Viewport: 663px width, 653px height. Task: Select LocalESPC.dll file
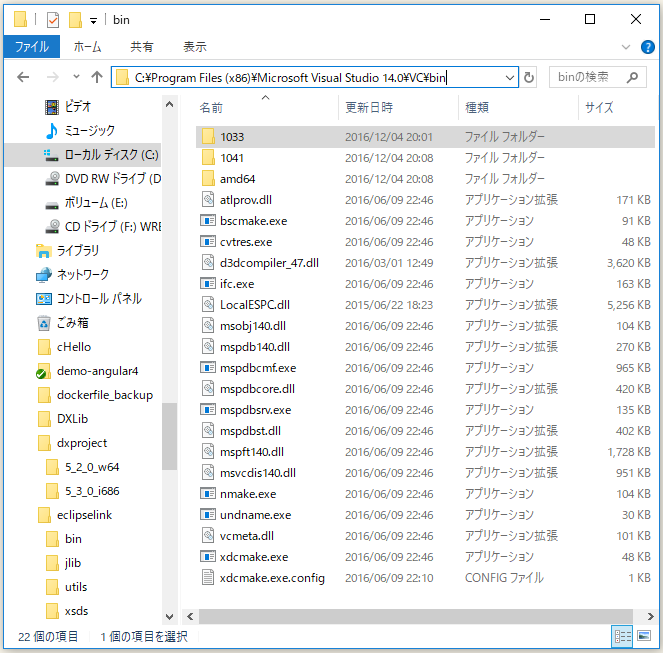coord(425,305)
